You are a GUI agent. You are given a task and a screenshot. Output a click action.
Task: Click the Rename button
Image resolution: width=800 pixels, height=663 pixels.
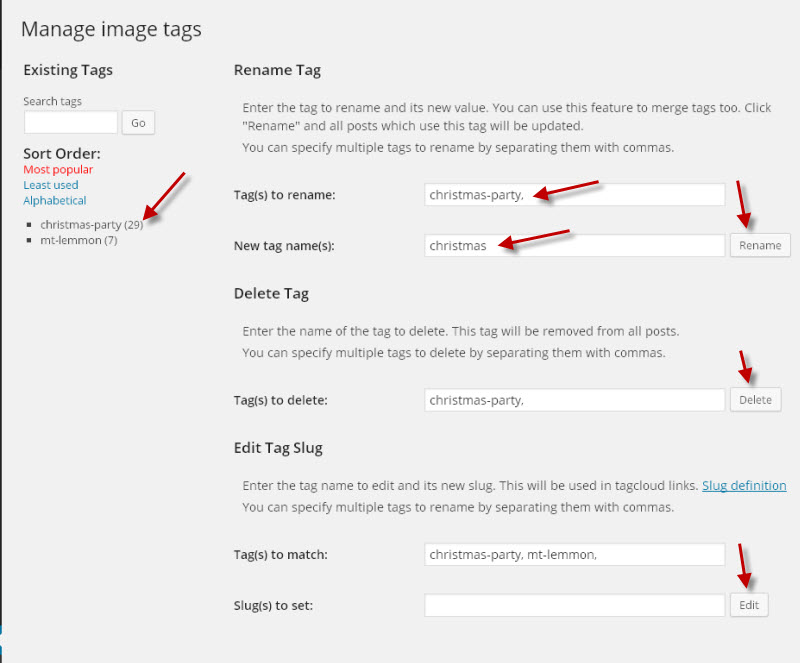point(760,245)
